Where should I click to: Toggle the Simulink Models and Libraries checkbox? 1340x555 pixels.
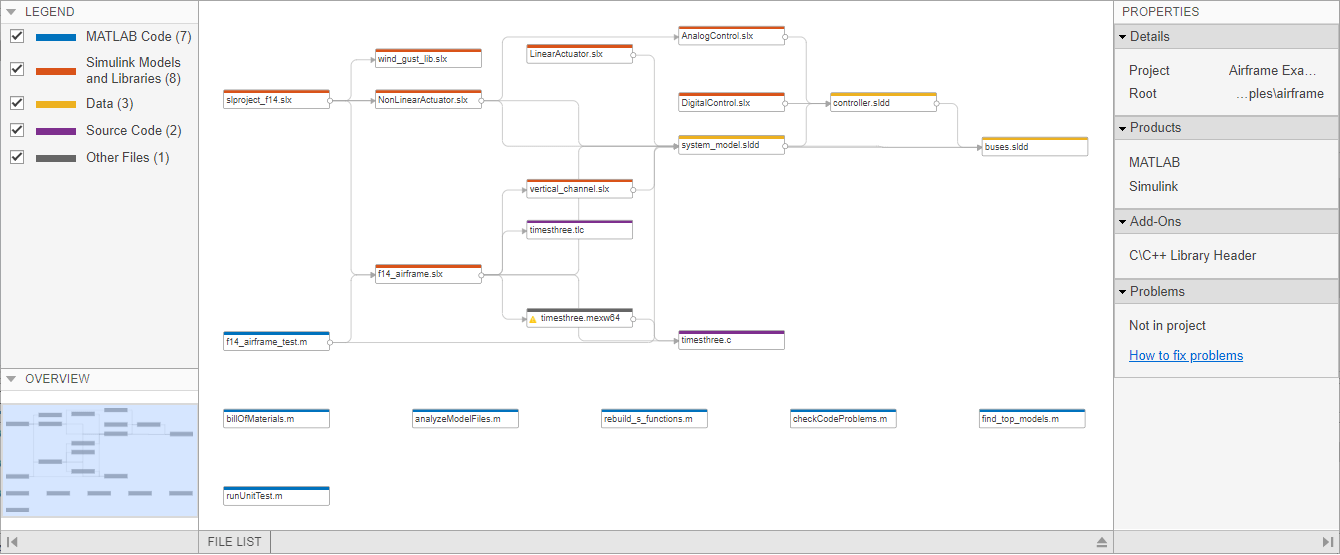coord(17,69)
